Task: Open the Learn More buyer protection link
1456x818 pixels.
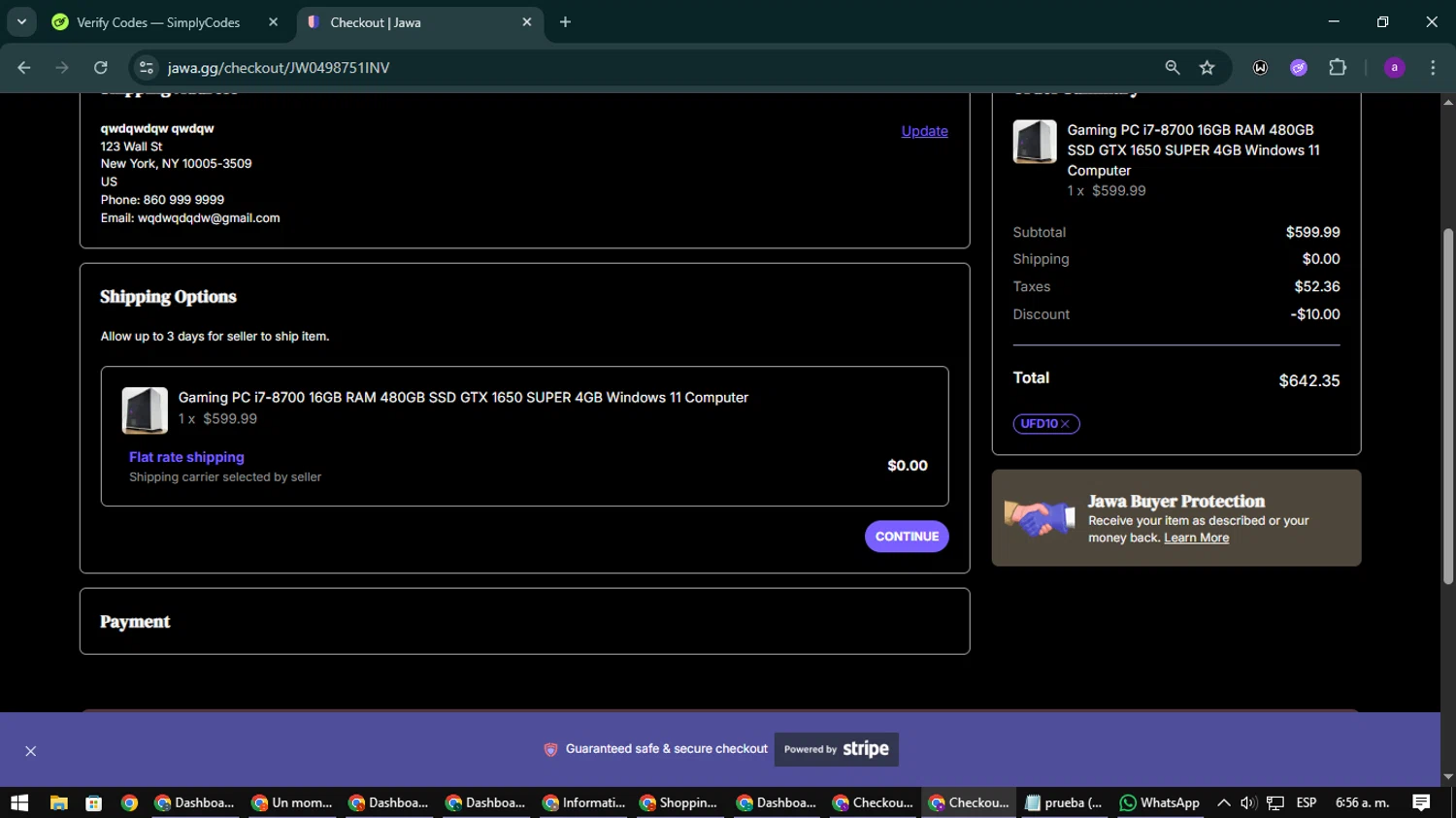Action: pyautogui.click(x=1196, y=538)
